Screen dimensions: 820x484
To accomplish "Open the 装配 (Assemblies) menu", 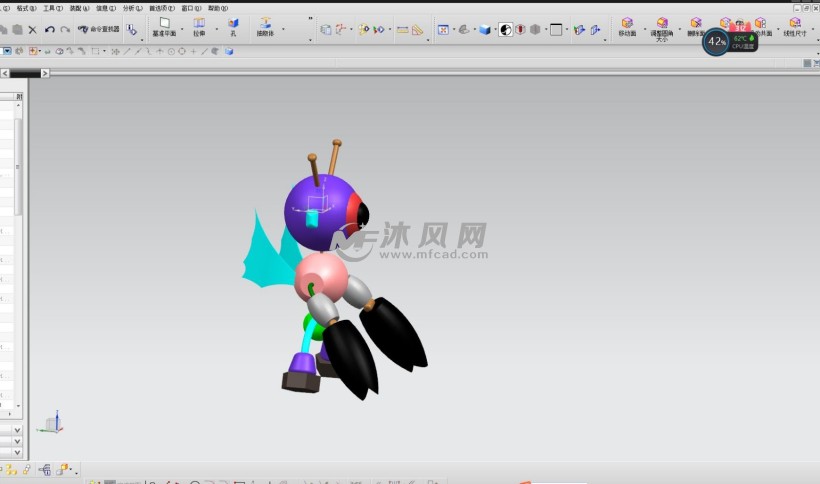I will tap(79, 8).
